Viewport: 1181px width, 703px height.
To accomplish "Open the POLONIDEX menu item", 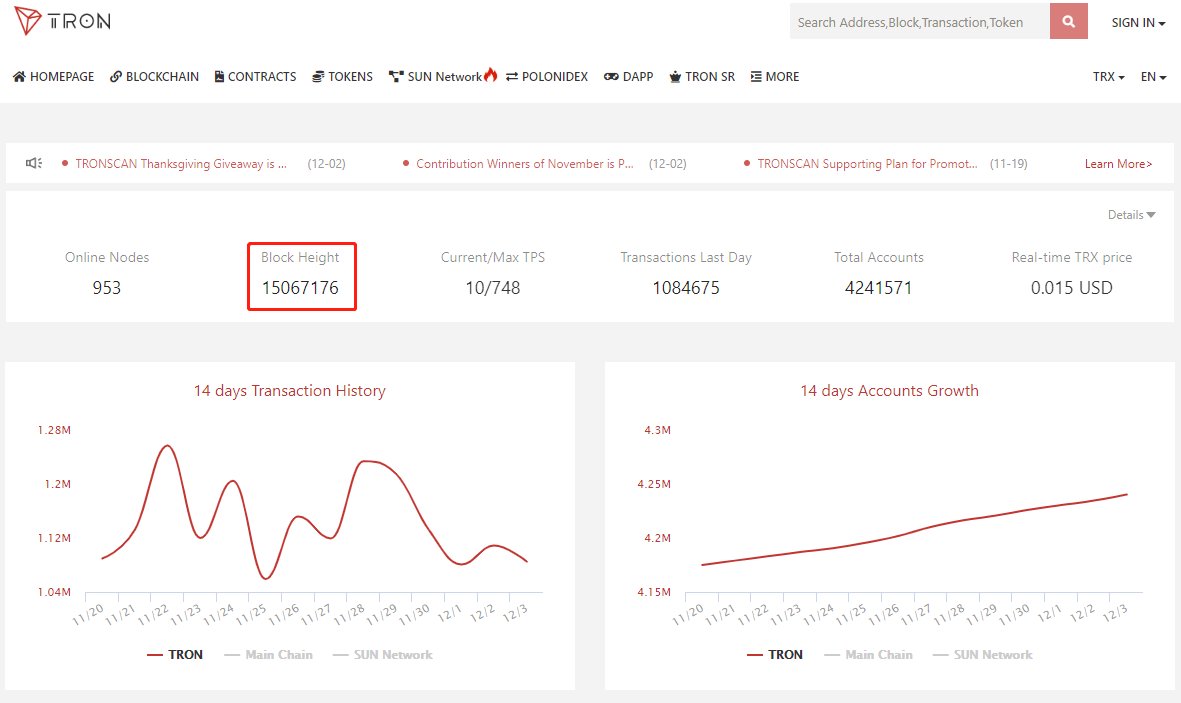I will coord(547,77).
